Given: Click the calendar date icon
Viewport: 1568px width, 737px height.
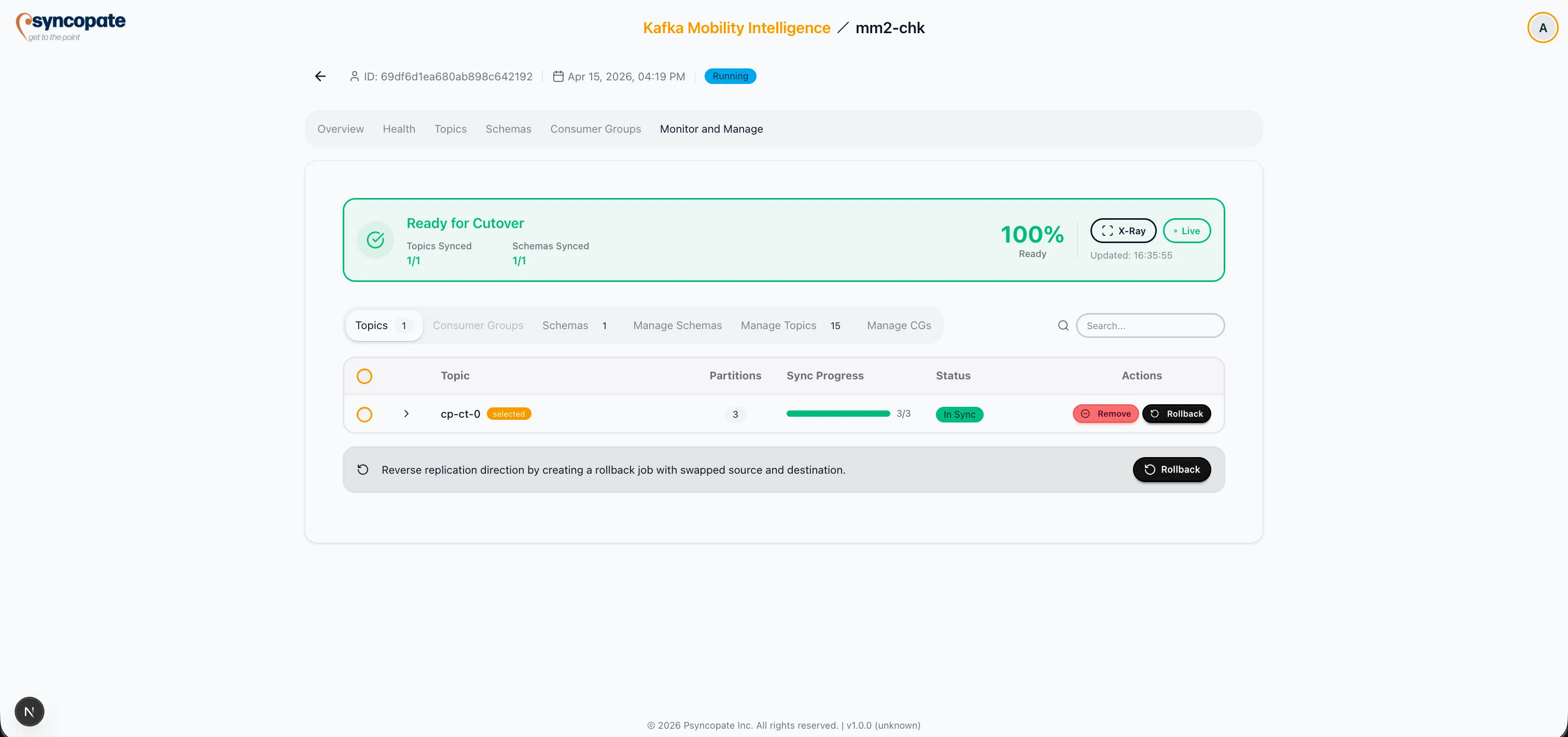Looking at the screenshot, I should pos(557,76).
